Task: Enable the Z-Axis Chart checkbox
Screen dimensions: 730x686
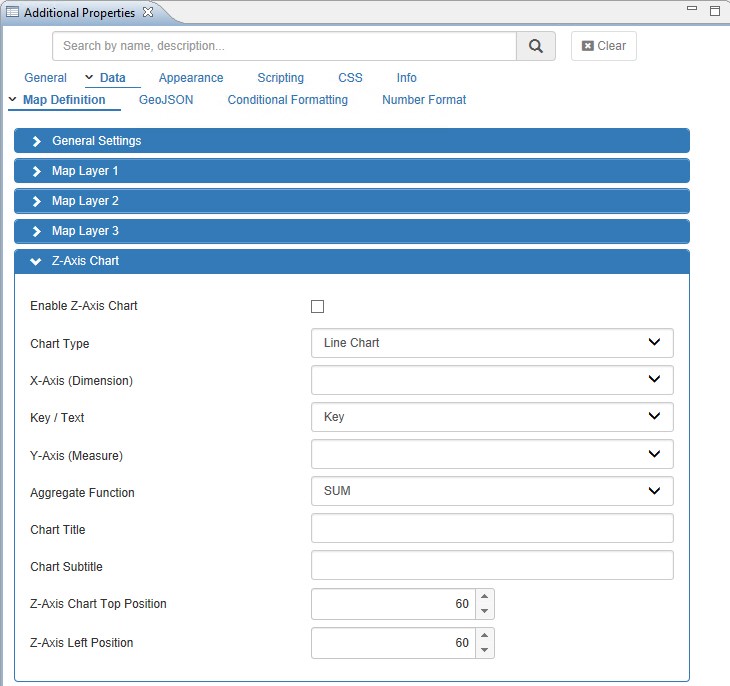Action: tap(318, 306)
